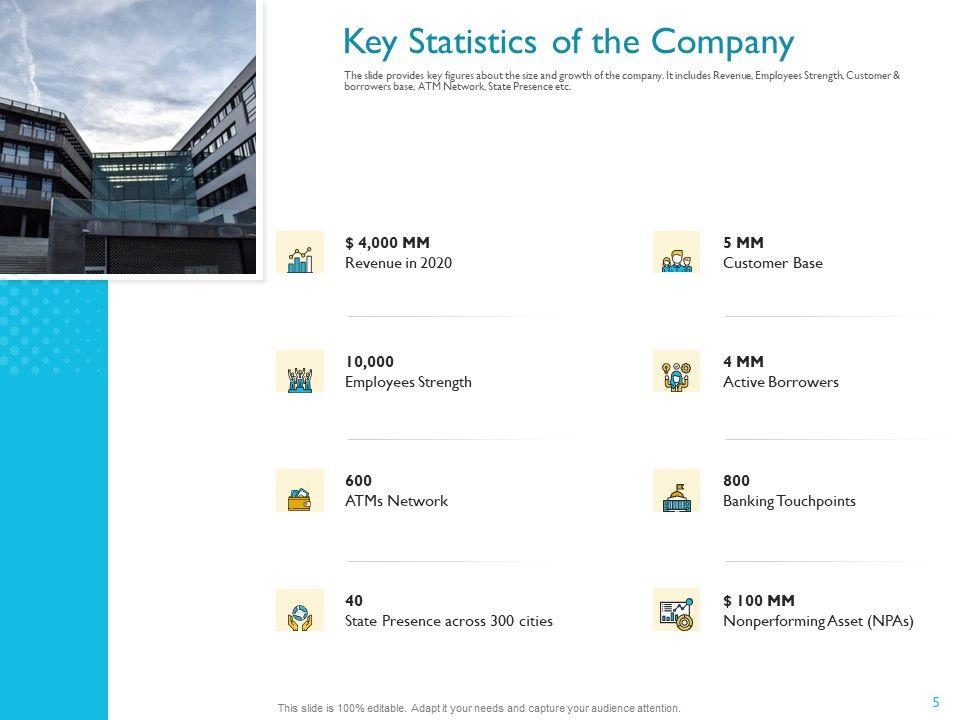Click the State Presence across 300 cities text
Viewport: 960px width, 720px height.
tap(448, 621)
